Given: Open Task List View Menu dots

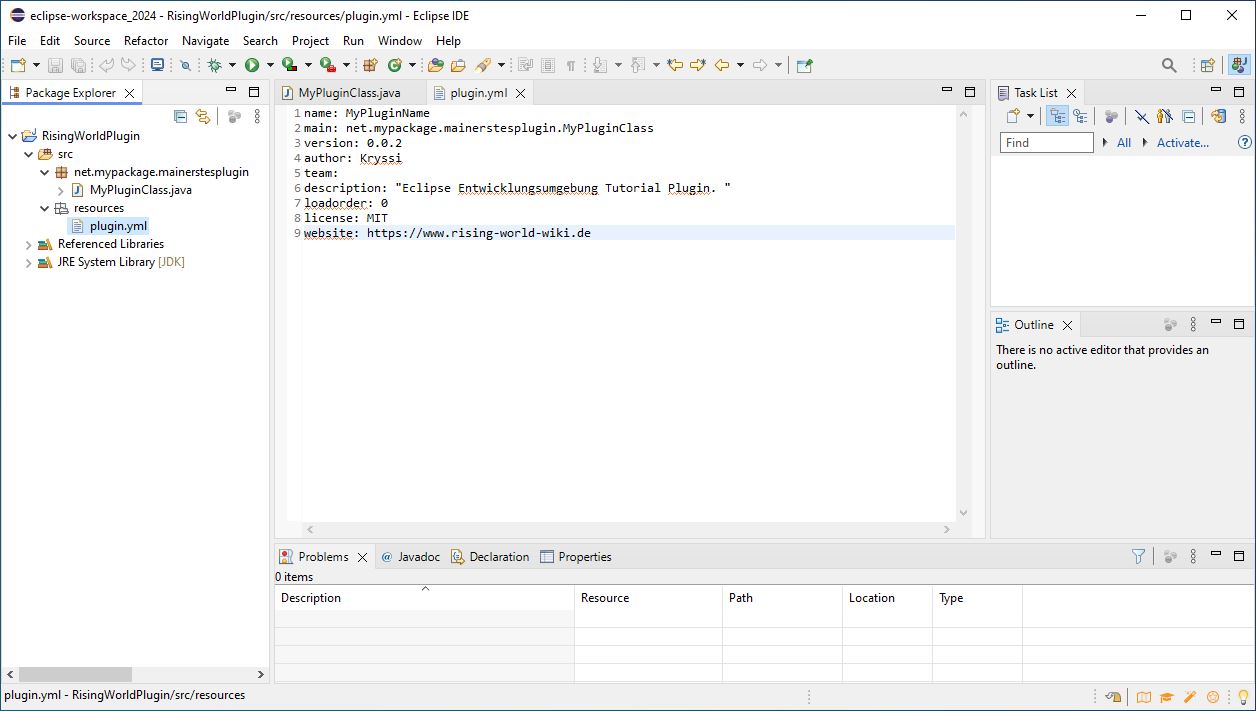Looking at the screenshot, I should click(1242, 116).
